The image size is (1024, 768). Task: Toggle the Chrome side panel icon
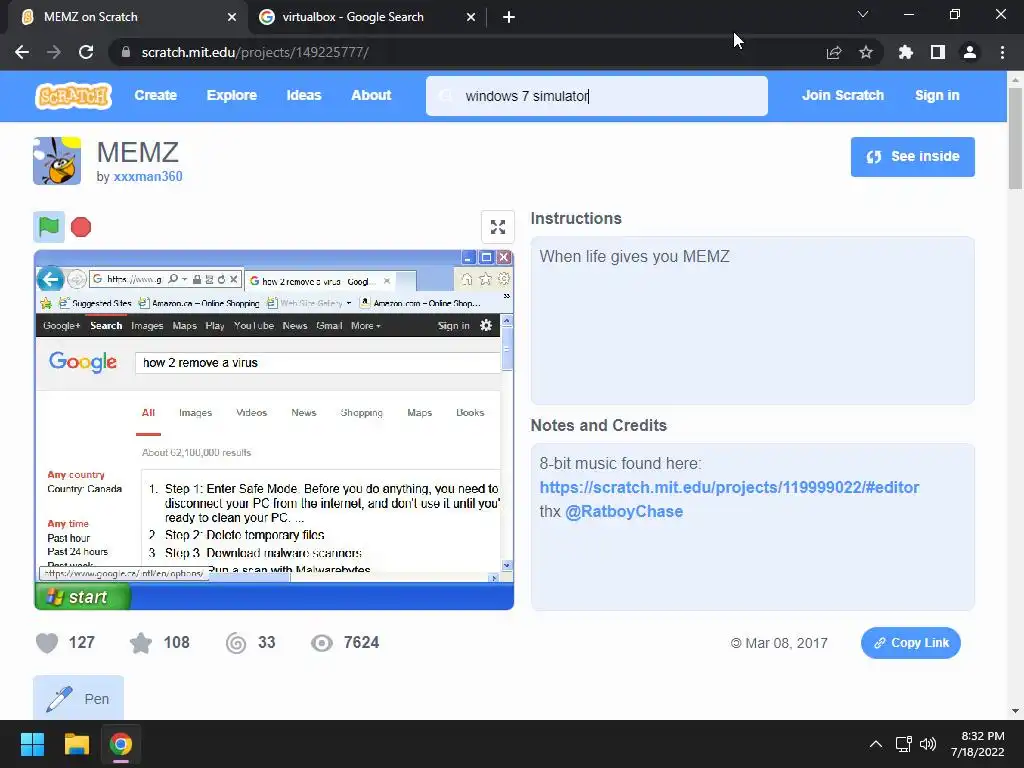938,52
